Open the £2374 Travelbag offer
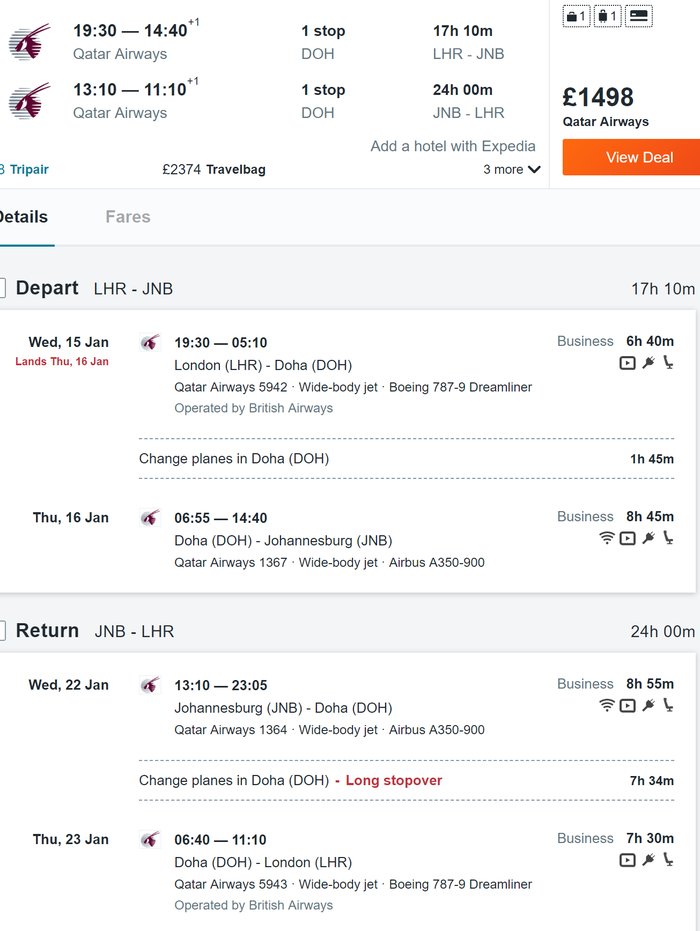The height and width of the screenshot is (931, 700). [x=214, y=170]
